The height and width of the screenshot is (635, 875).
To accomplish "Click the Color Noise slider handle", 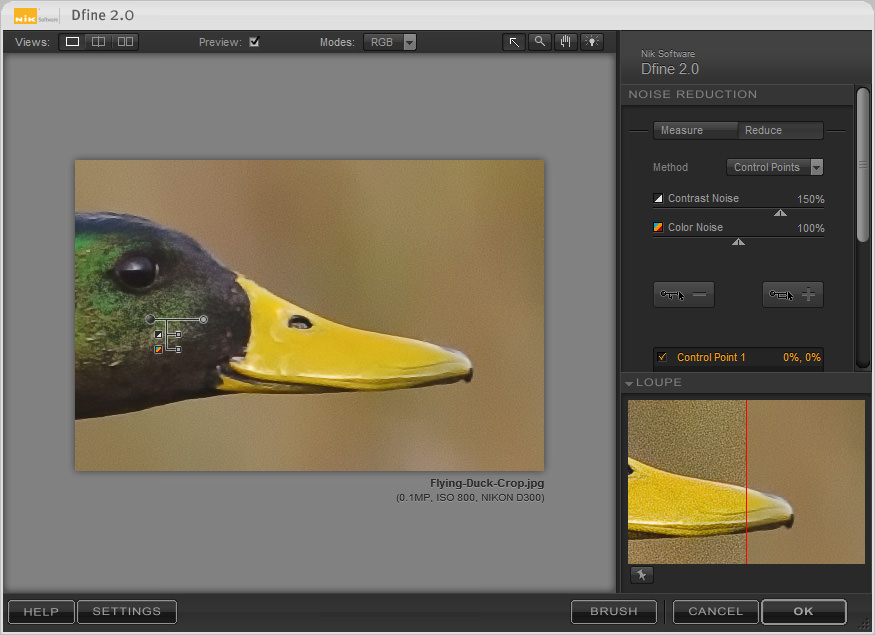I will 738,242.
